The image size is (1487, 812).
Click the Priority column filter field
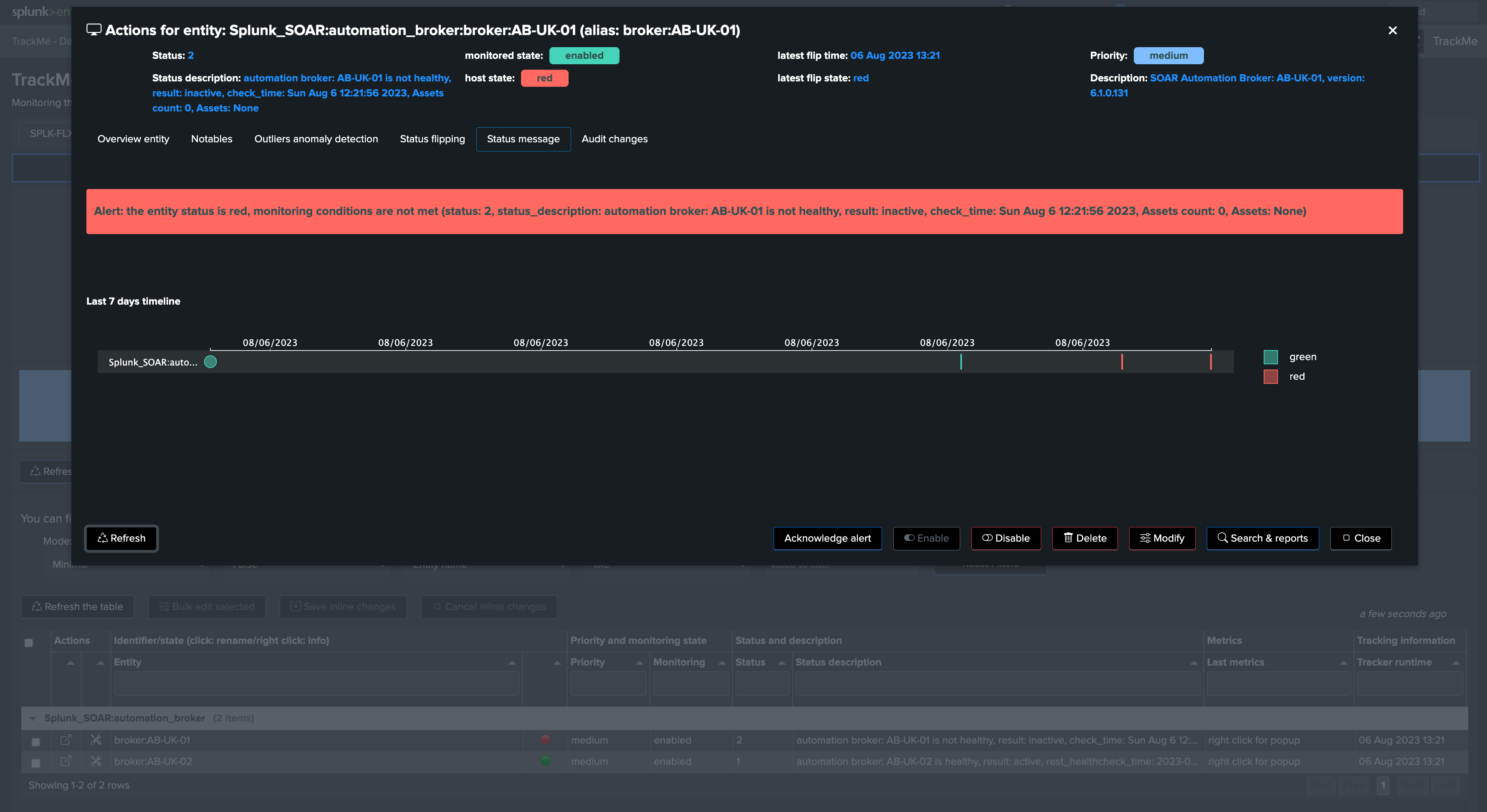coord(608,684)
